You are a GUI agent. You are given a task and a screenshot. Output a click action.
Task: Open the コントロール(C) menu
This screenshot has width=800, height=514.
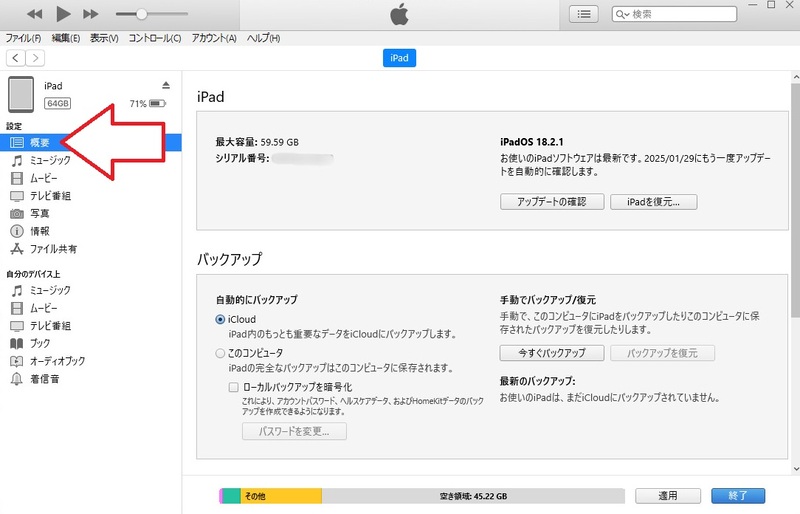point(155,38)
